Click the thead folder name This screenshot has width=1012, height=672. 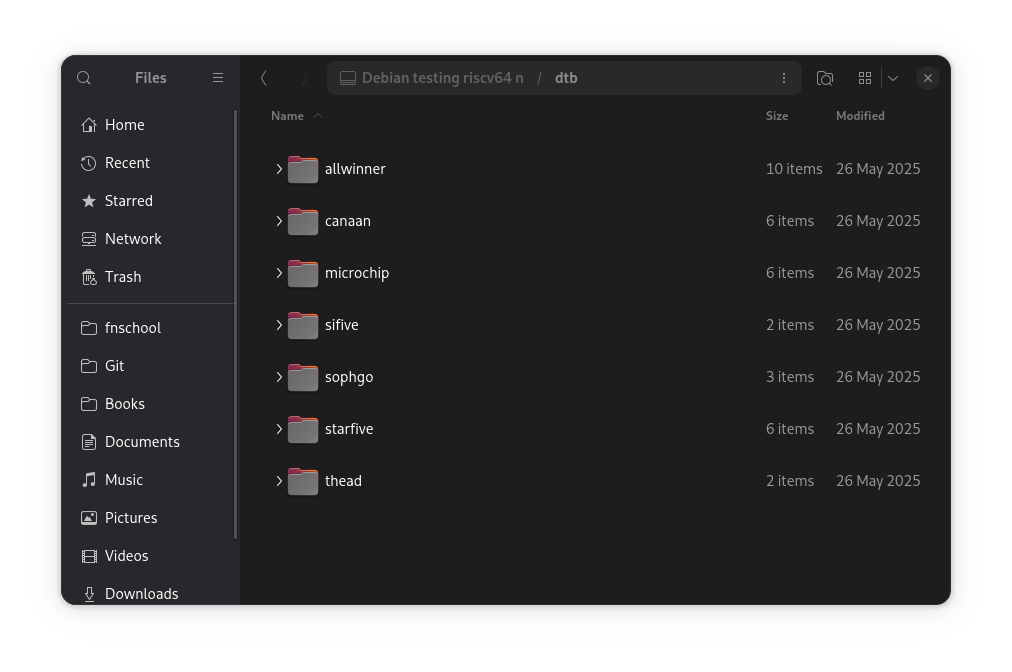(x=343, y=481)
